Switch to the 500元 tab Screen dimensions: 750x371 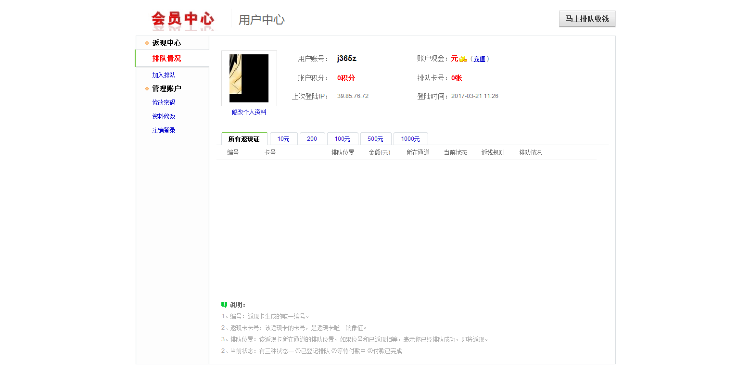[375, 139]
